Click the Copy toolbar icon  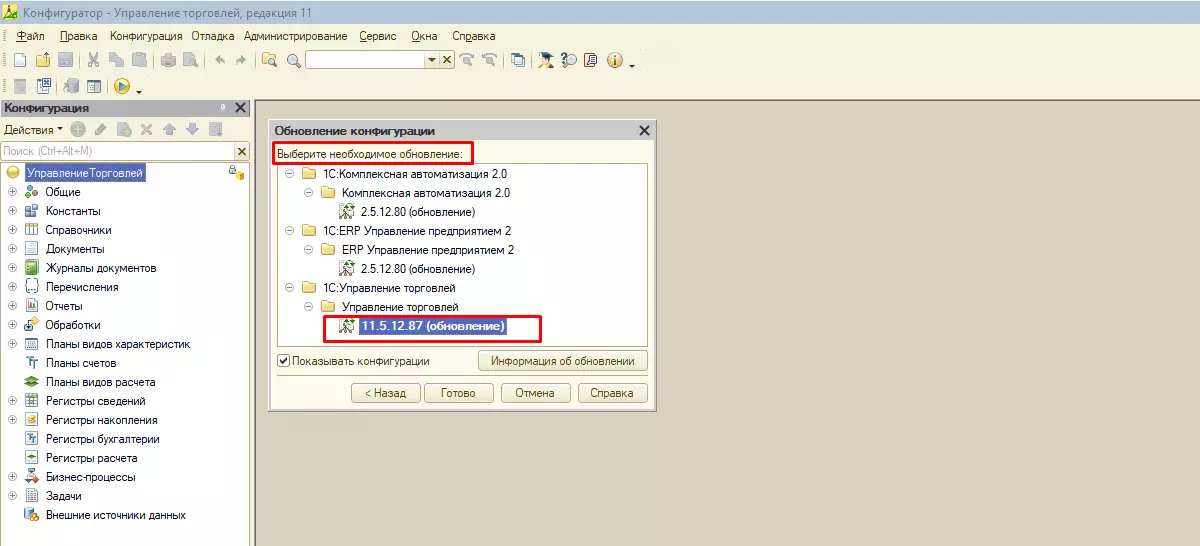pyautogui.click(x=116, y=60)
